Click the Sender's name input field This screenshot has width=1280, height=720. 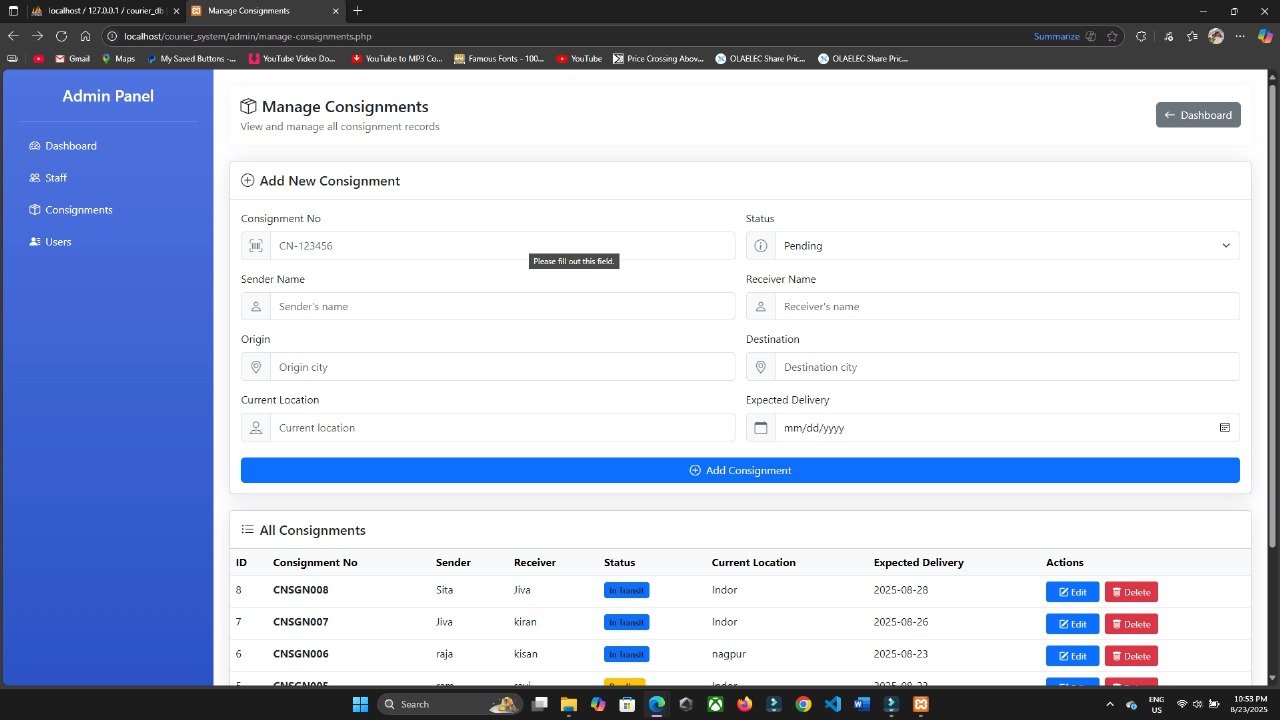point(502,307)
